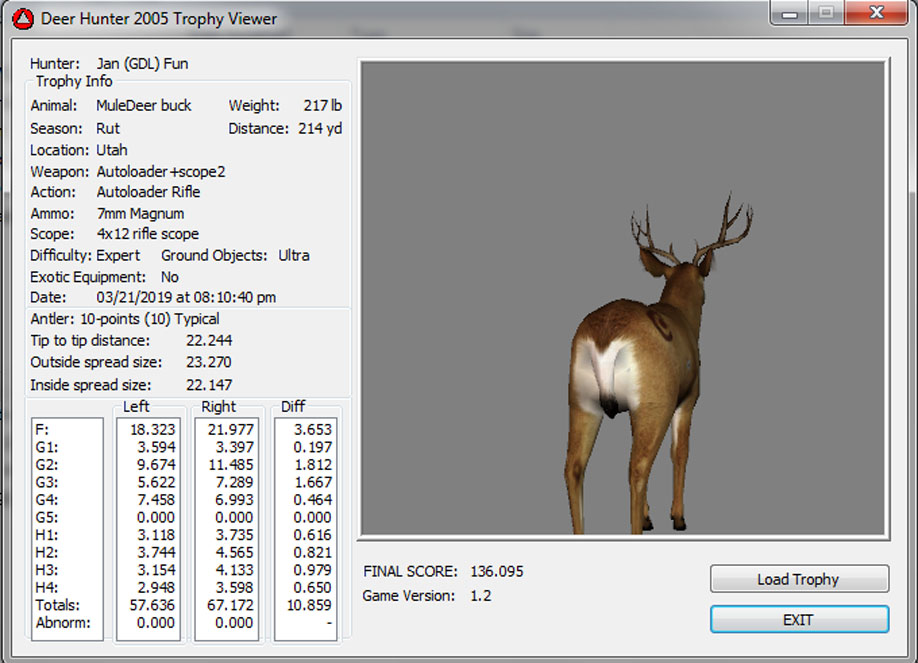Click the red Deer Hunter title bar icon

pyautogui.click(x=22, y=19)
